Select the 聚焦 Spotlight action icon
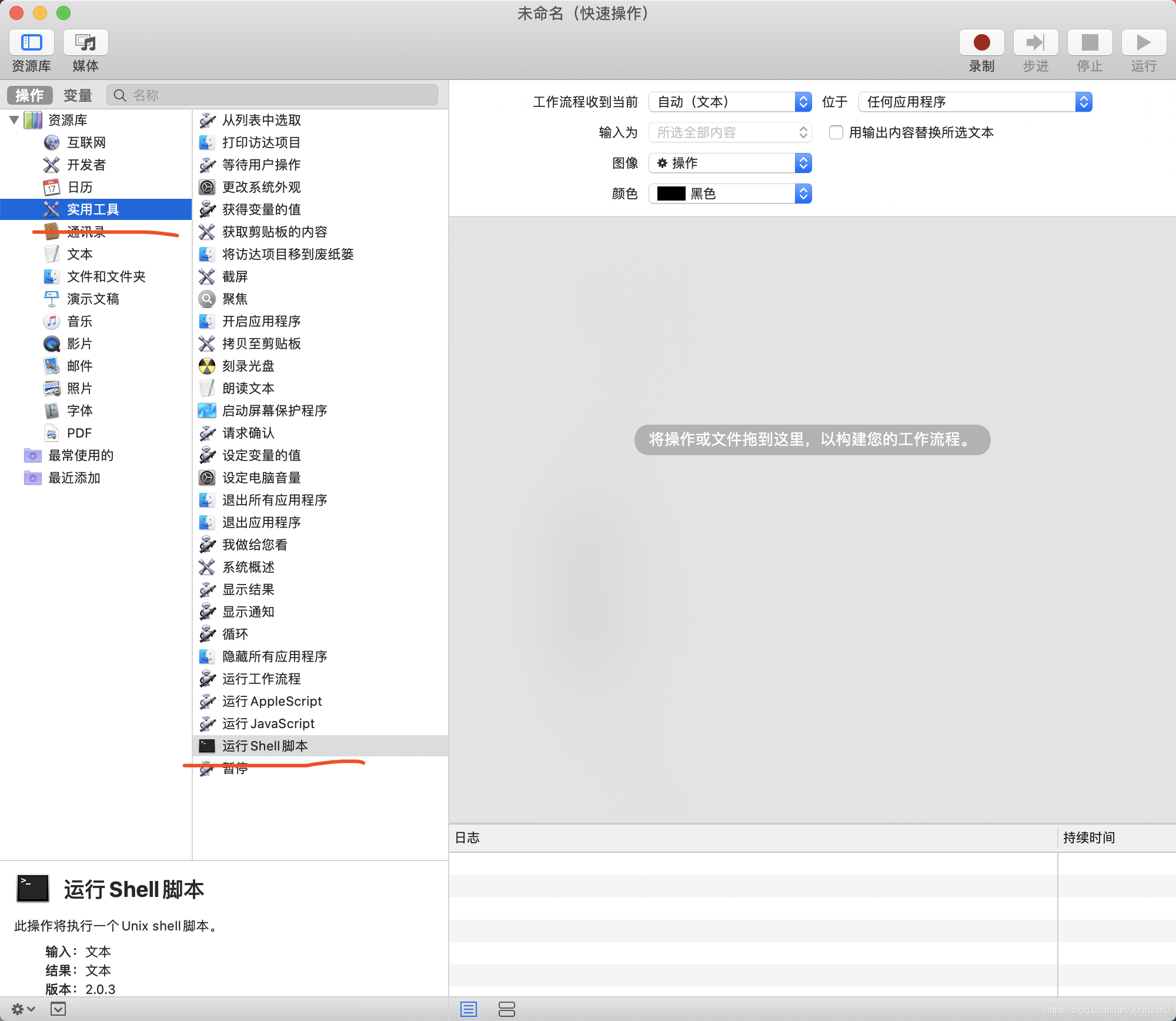Screen dimensions: 1176x1021 click(x=207, y=299)
